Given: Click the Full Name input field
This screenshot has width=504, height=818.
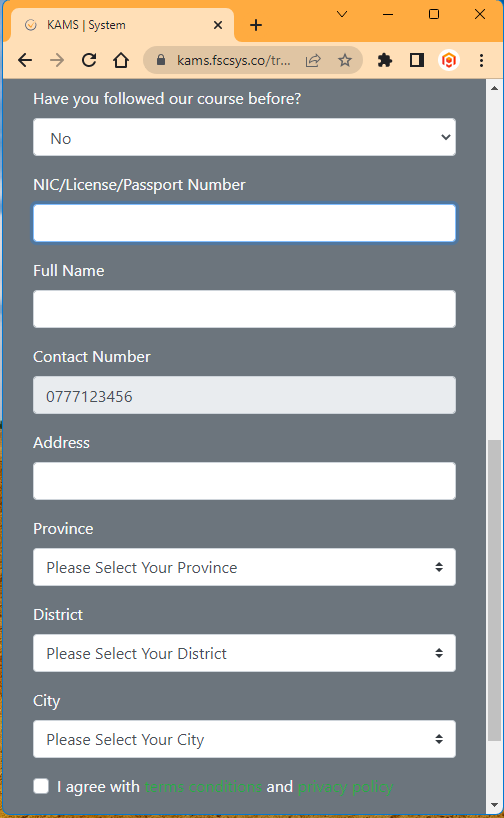Looking at the screenshot, I should [x=244, y=309].
